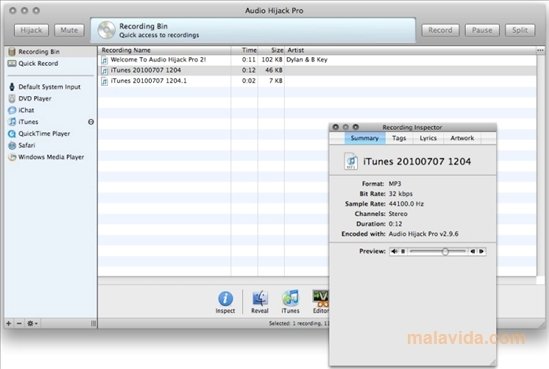Click the Safari compass icon

point(12,145)
